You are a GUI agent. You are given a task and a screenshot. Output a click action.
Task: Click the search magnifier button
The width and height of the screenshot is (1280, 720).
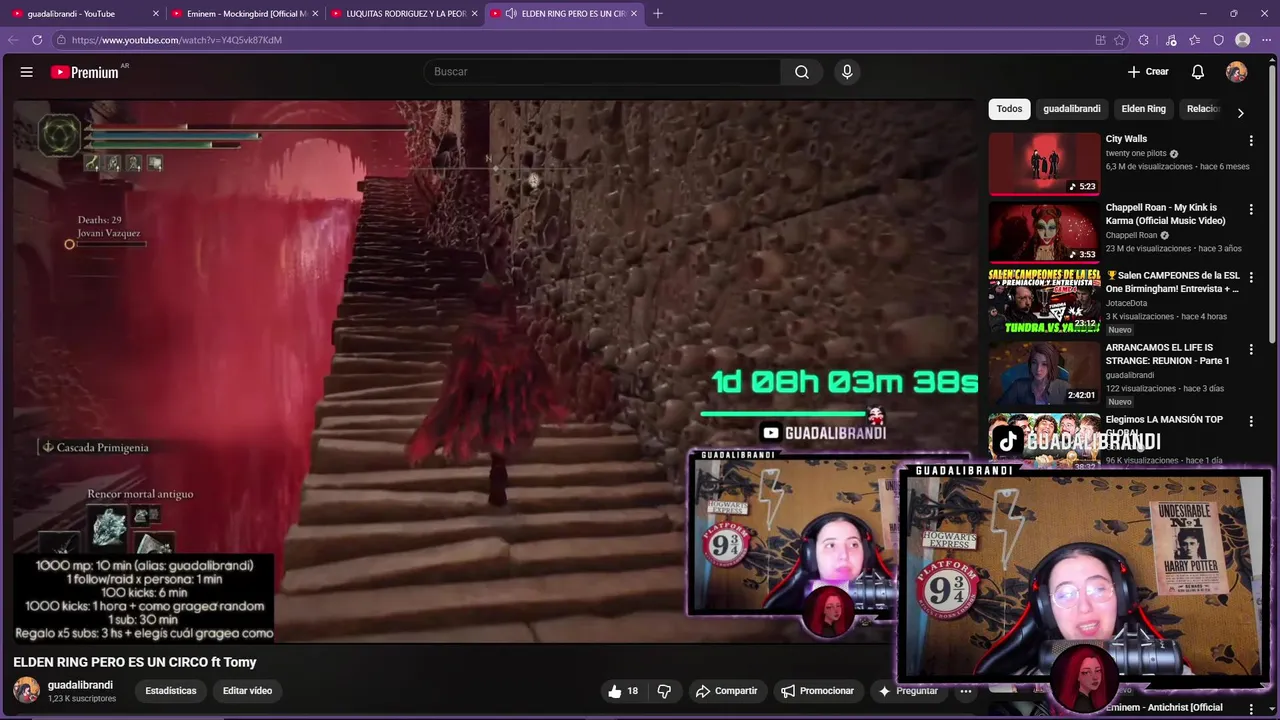point(802,72)
